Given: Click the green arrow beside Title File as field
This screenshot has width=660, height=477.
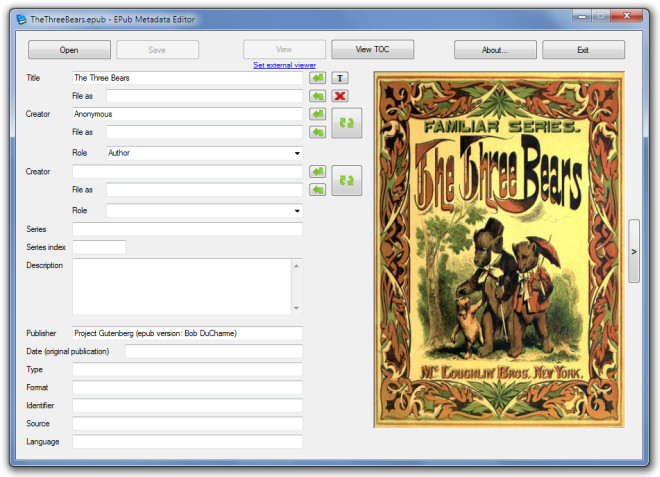Looking at the screenshot, I should (318, 96).
